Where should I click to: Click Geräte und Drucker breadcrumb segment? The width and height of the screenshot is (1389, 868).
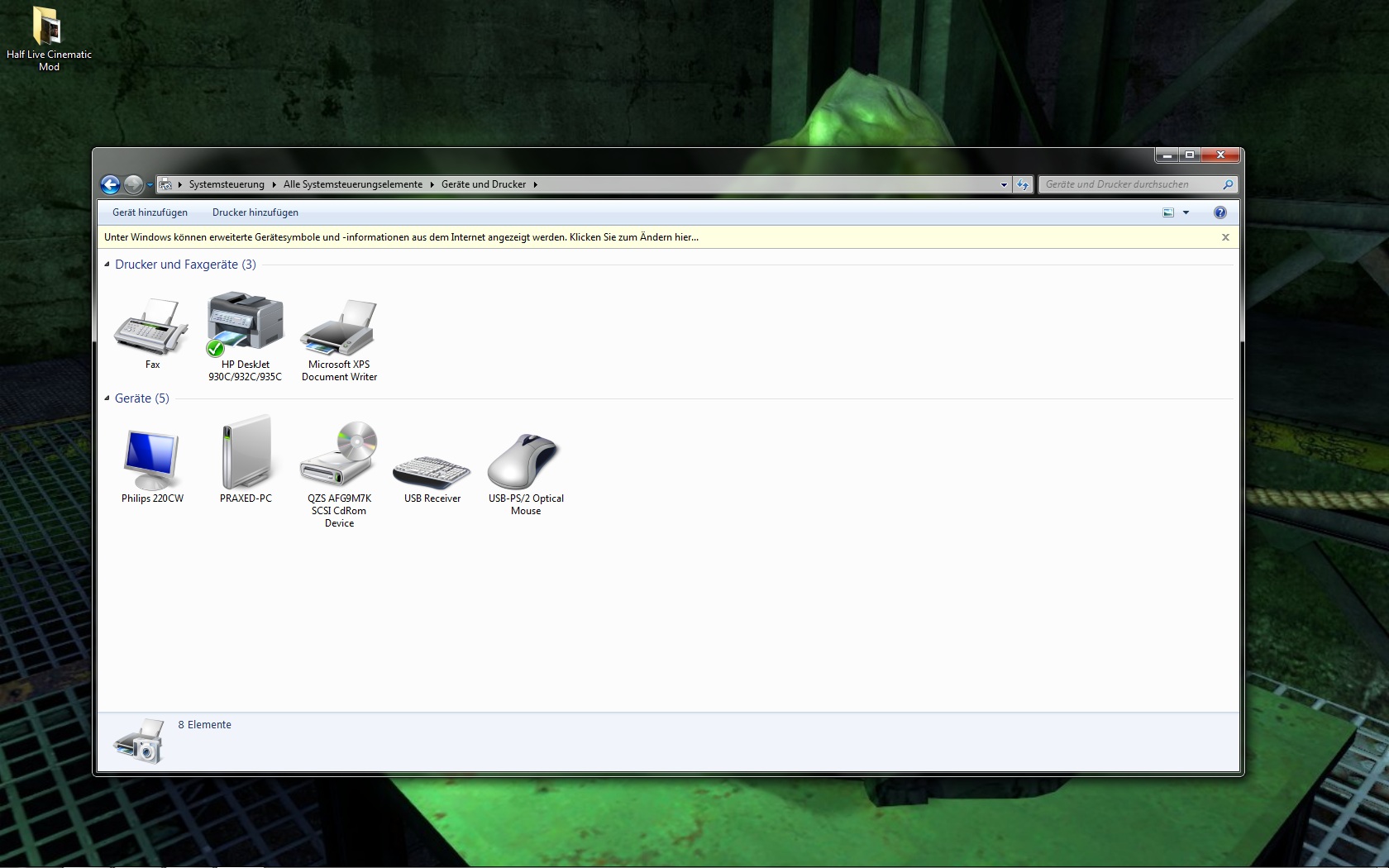point(484,184)
